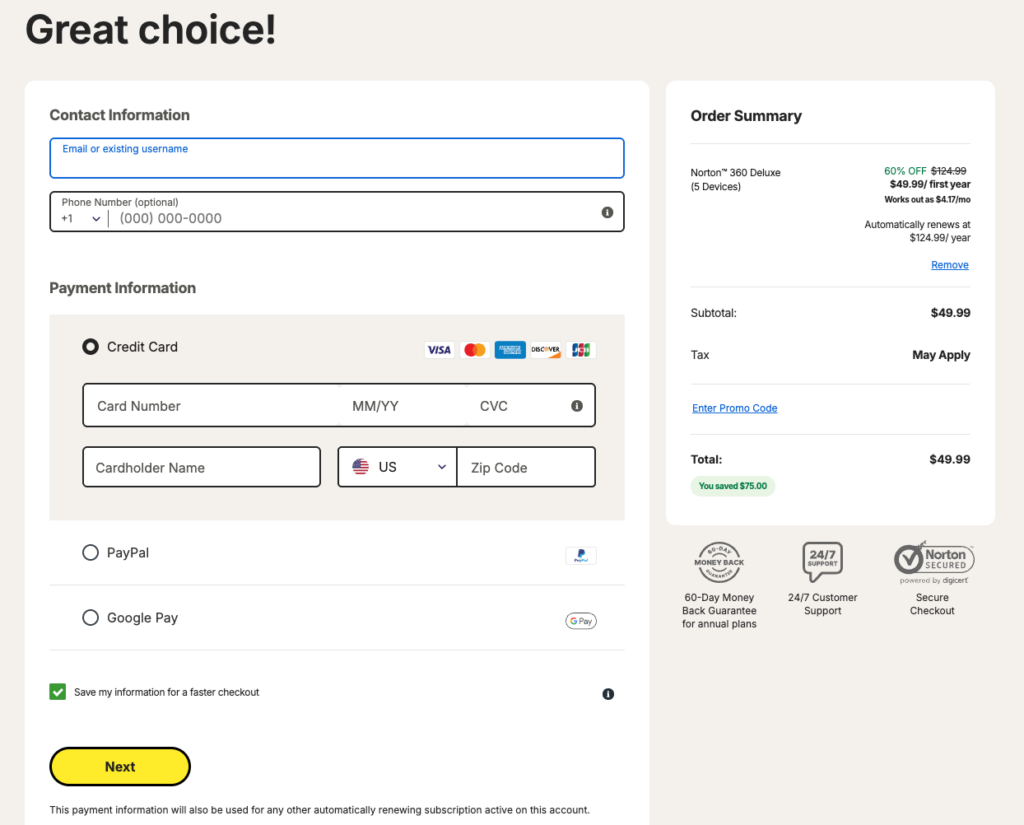Click the Subtotal $49.99 amount
The image size is (1024, 825).
coord(950,313)
